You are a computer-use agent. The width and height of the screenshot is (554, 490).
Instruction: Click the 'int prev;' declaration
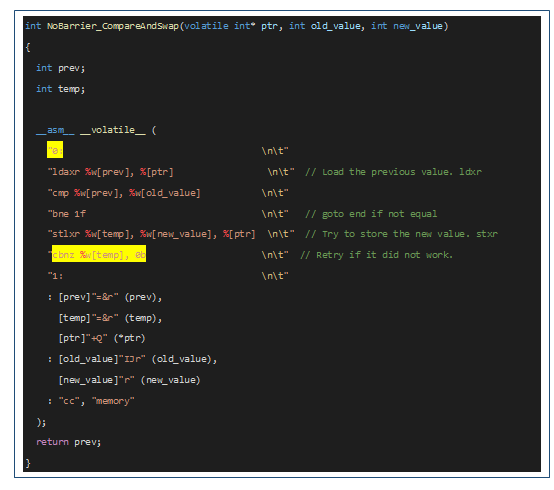click(x=60, y=68)
